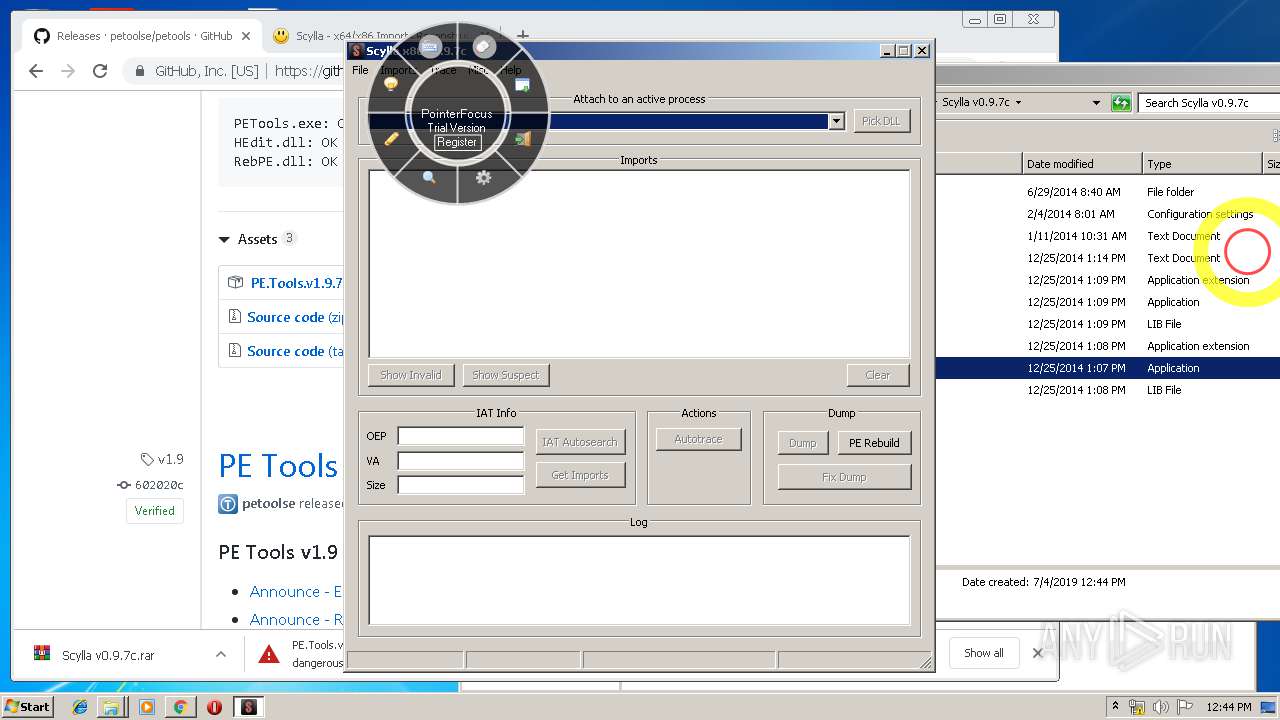Focus the OEP input field
1280x720 pixels.
click(x=461, y=436)
